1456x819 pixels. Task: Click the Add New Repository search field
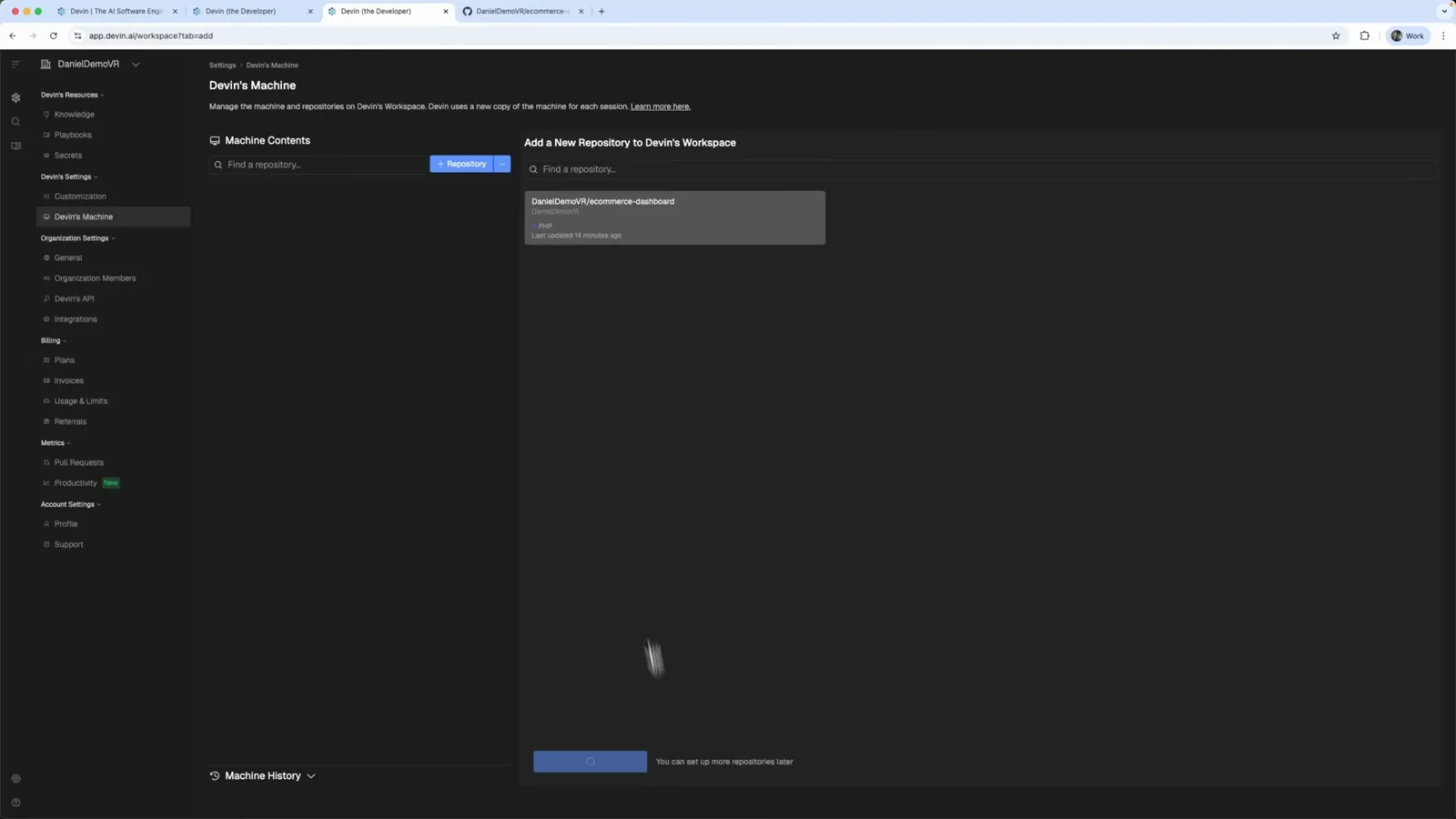tap(981, 169)
